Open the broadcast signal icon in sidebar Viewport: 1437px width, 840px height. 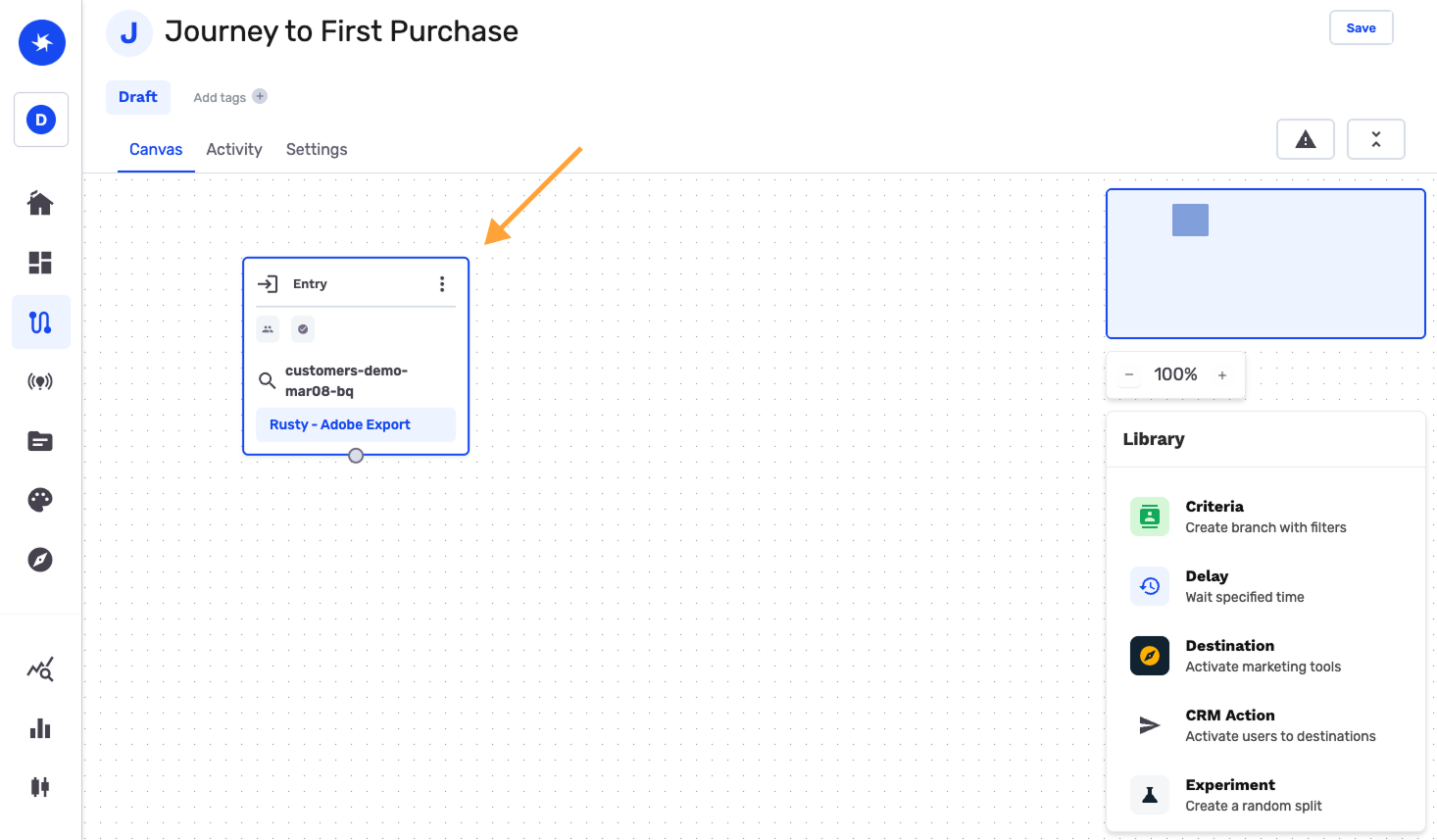point(40,381)
